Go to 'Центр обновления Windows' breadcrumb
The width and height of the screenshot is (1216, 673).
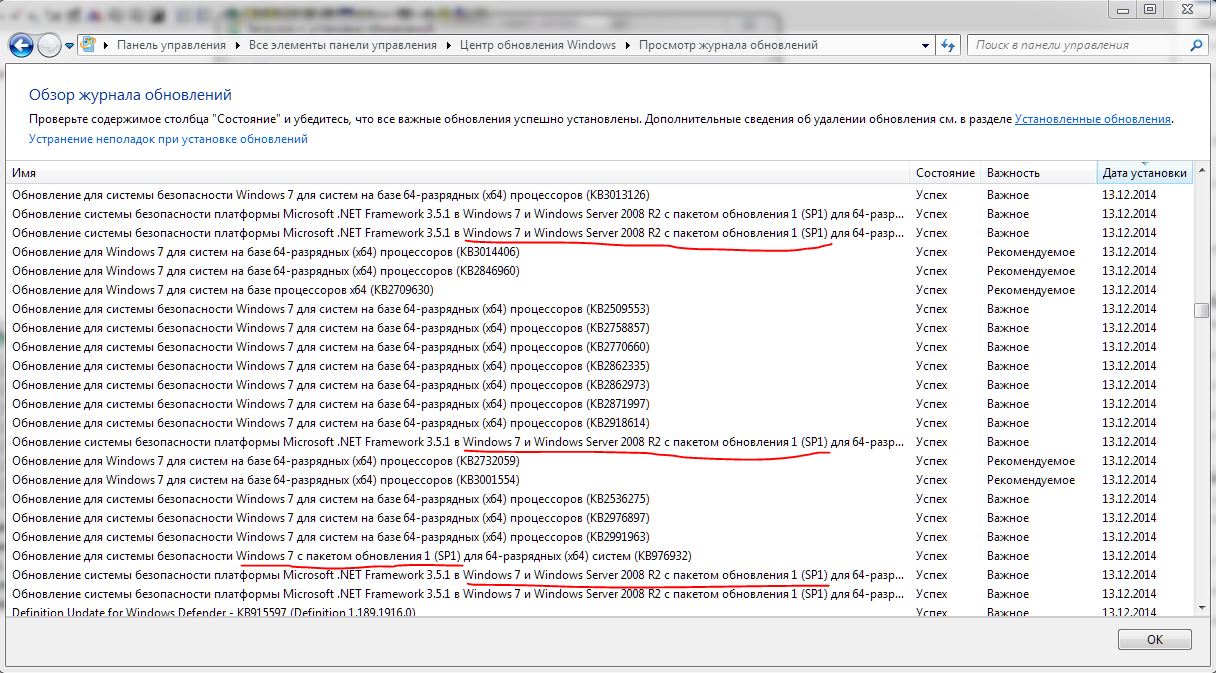[538, 45]
